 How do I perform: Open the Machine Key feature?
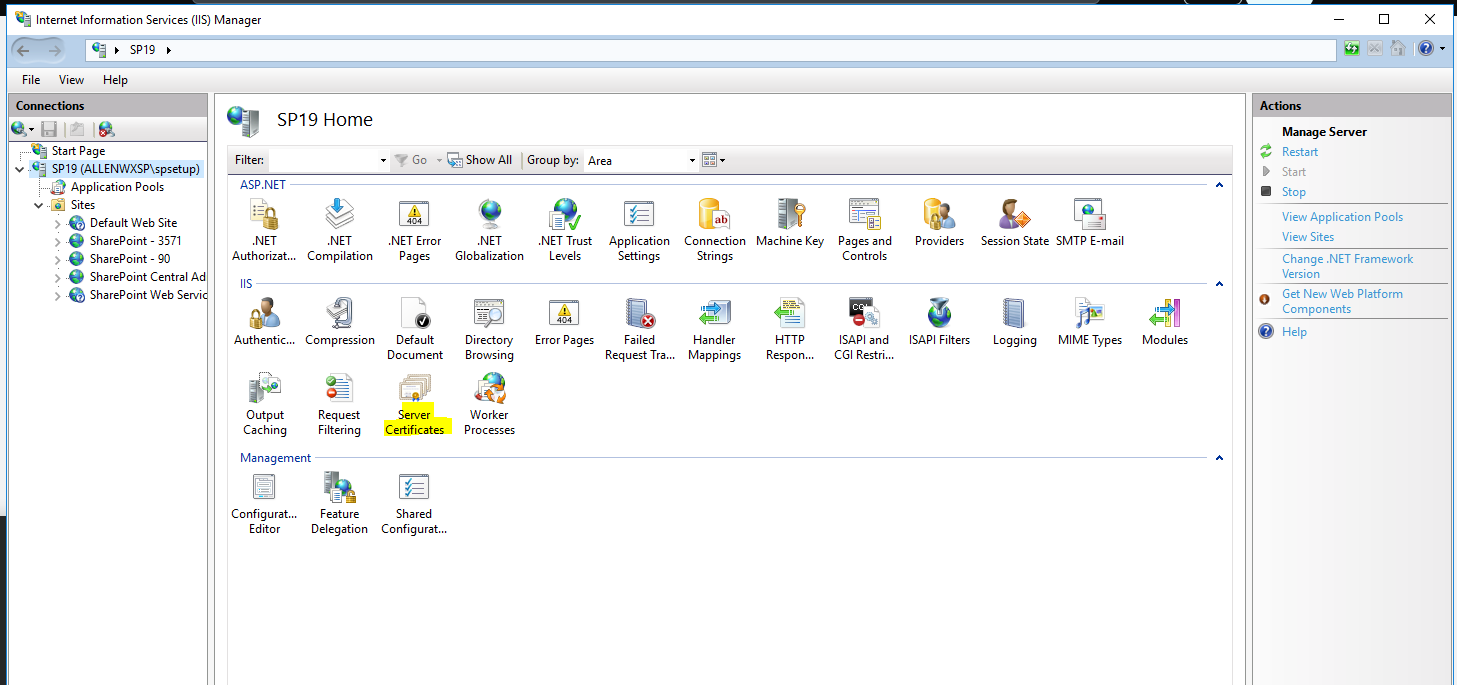(x=790, y=223)
